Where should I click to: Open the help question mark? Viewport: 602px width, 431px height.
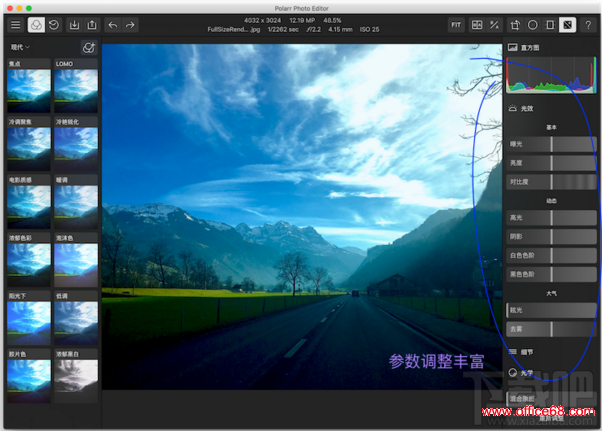(x=588, y=25)
